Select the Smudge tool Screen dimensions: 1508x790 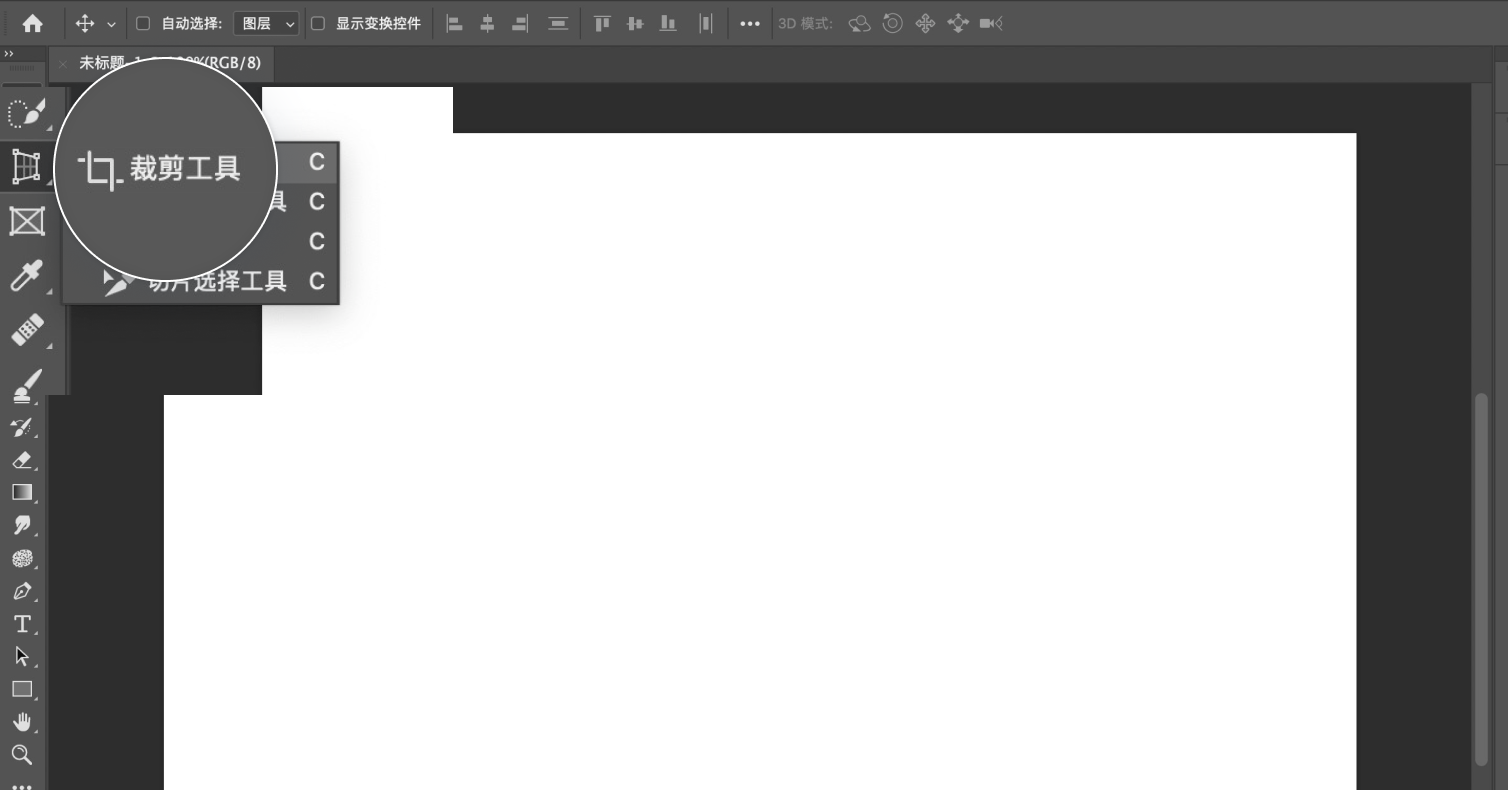22,525
